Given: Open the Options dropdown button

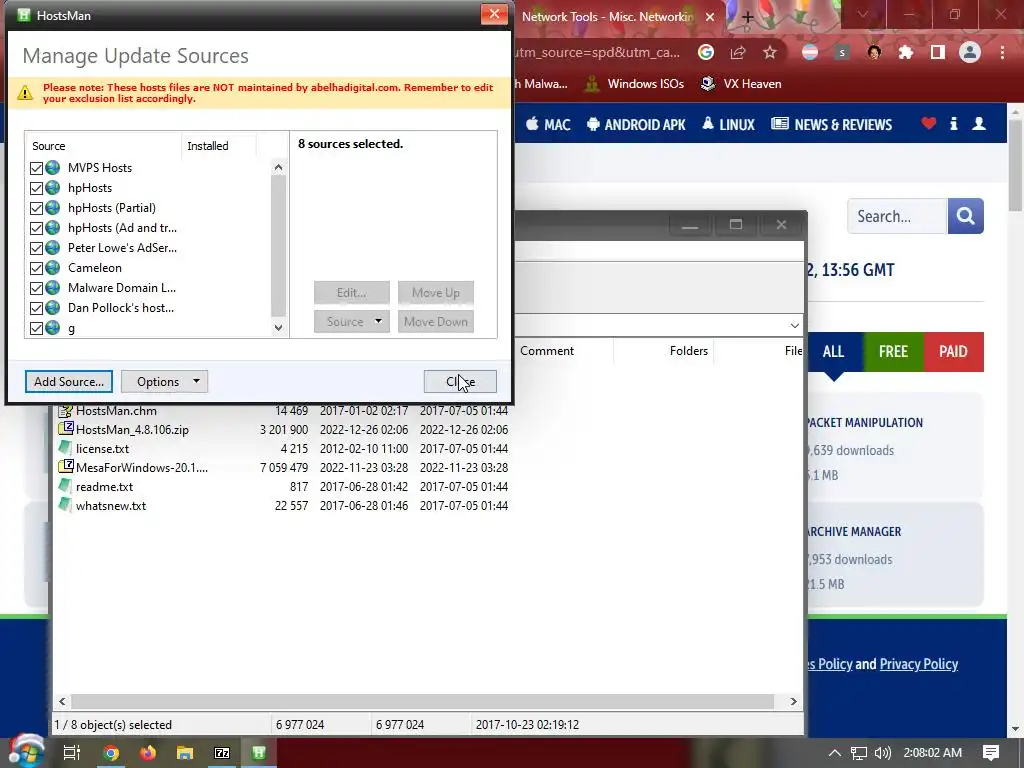Looking at the screenshot, I should click(x=164, y=381).
